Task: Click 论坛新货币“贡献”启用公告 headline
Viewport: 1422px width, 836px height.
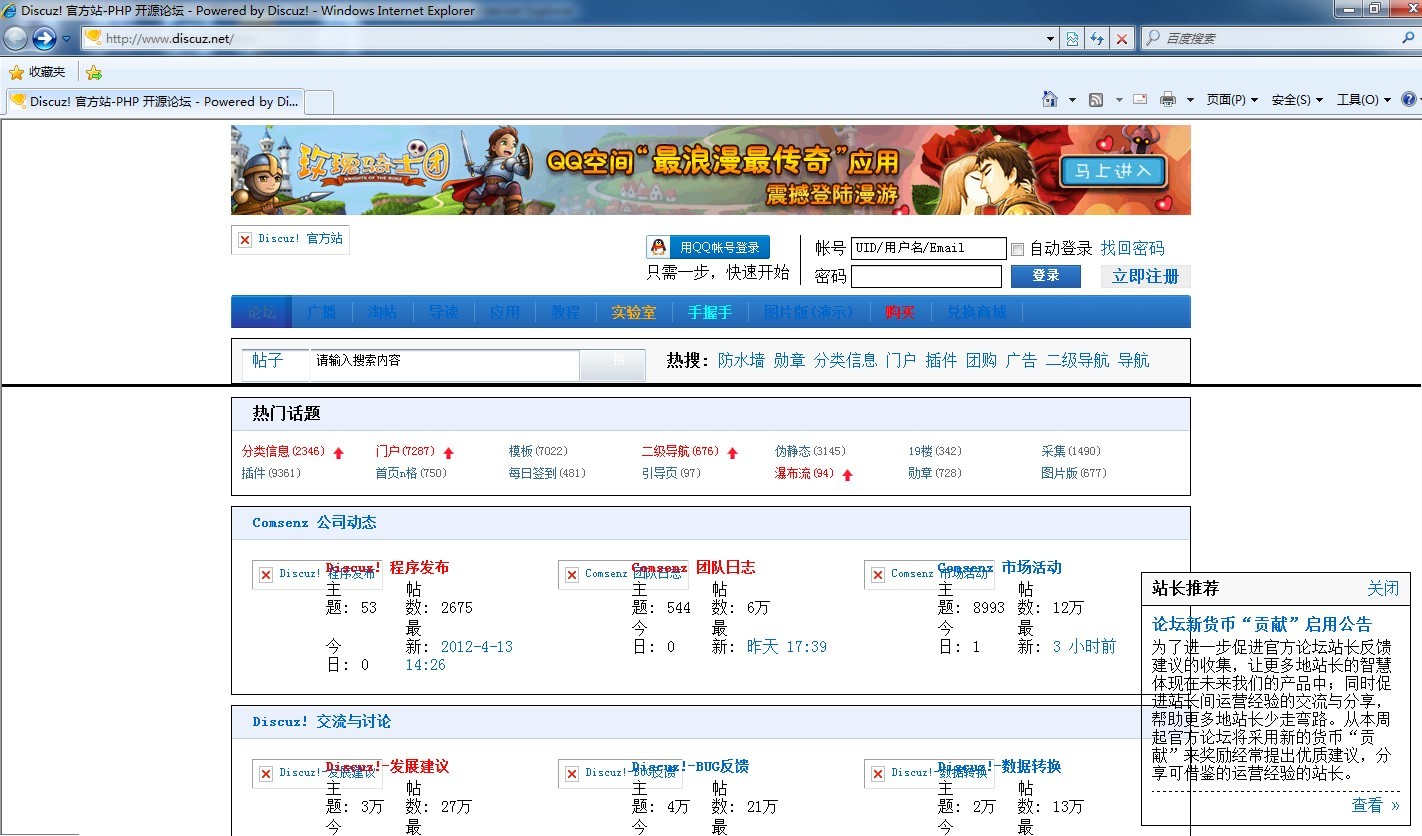Action: click(1262, 624)
